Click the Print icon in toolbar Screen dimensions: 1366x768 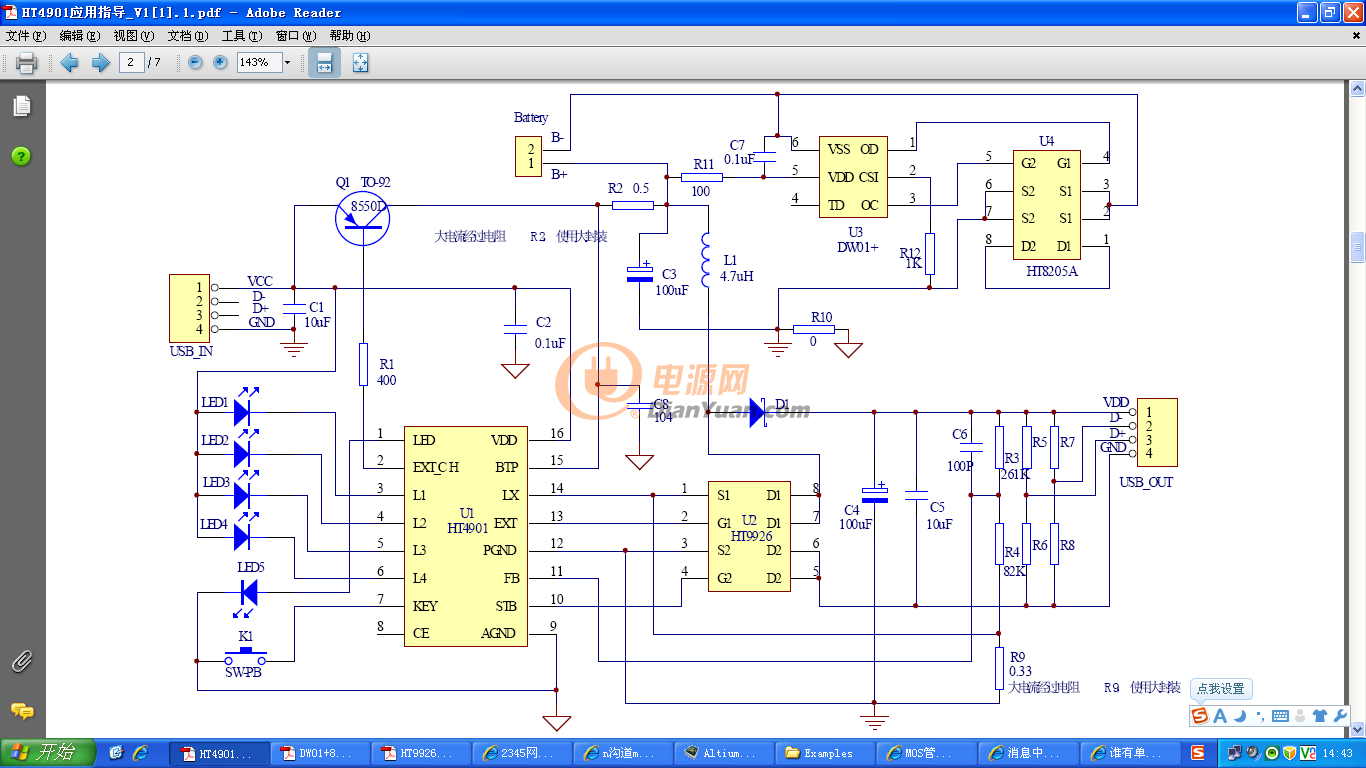point(26,63)
